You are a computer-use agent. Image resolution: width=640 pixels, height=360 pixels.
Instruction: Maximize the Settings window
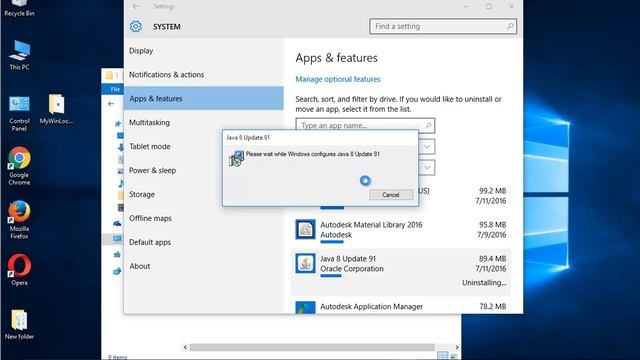pos(489,7)
